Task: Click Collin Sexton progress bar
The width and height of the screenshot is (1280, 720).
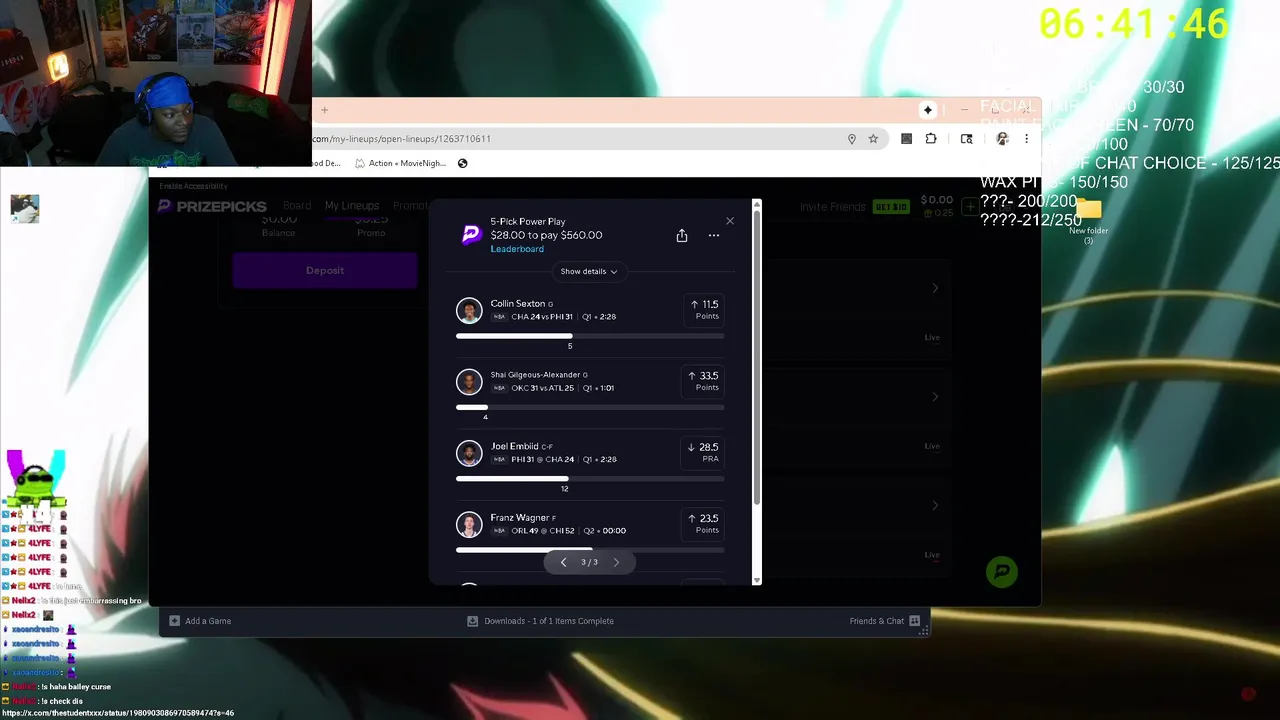Action: [x=590, y=336]
